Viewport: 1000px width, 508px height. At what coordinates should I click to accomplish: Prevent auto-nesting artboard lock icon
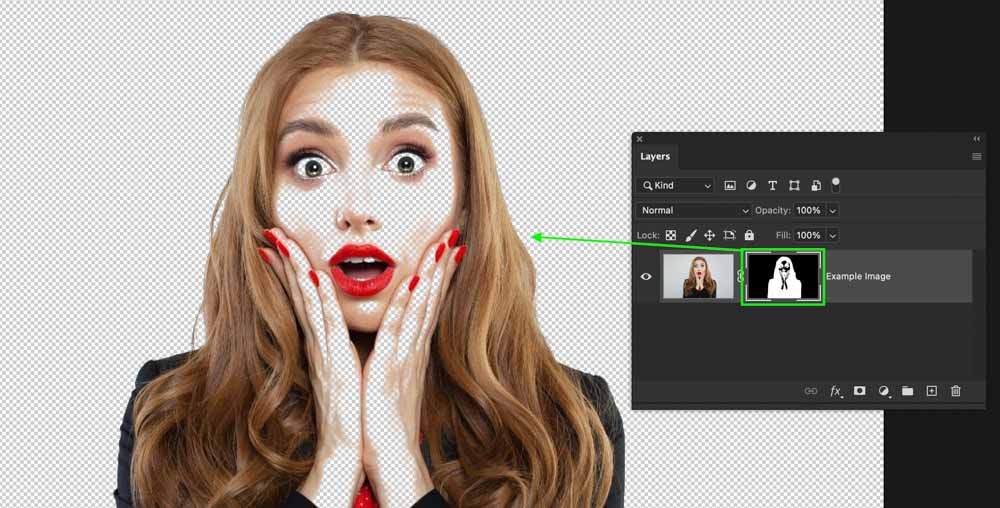point(730,235)
